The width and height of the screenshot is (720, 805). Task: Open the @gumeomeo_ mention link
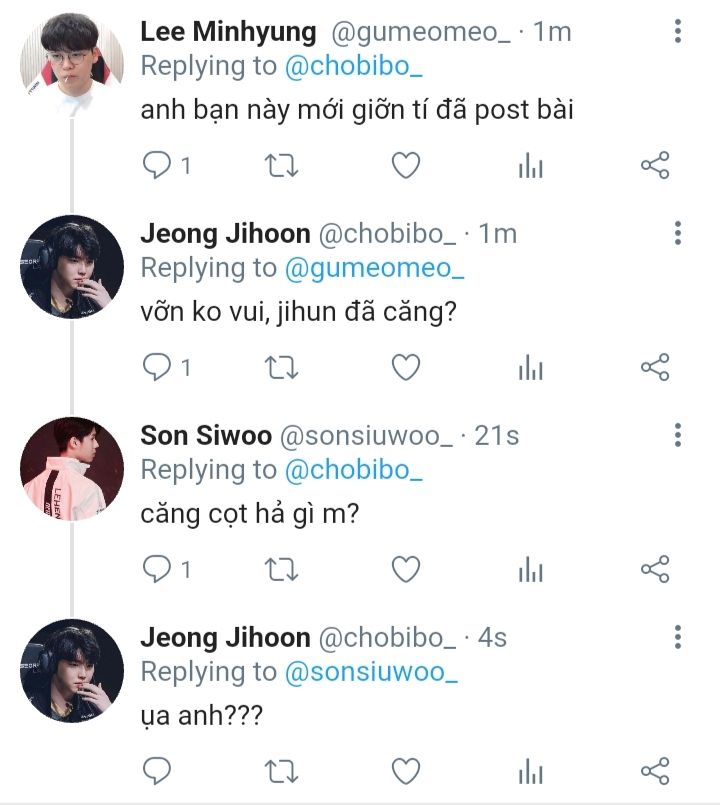(376, 268)
